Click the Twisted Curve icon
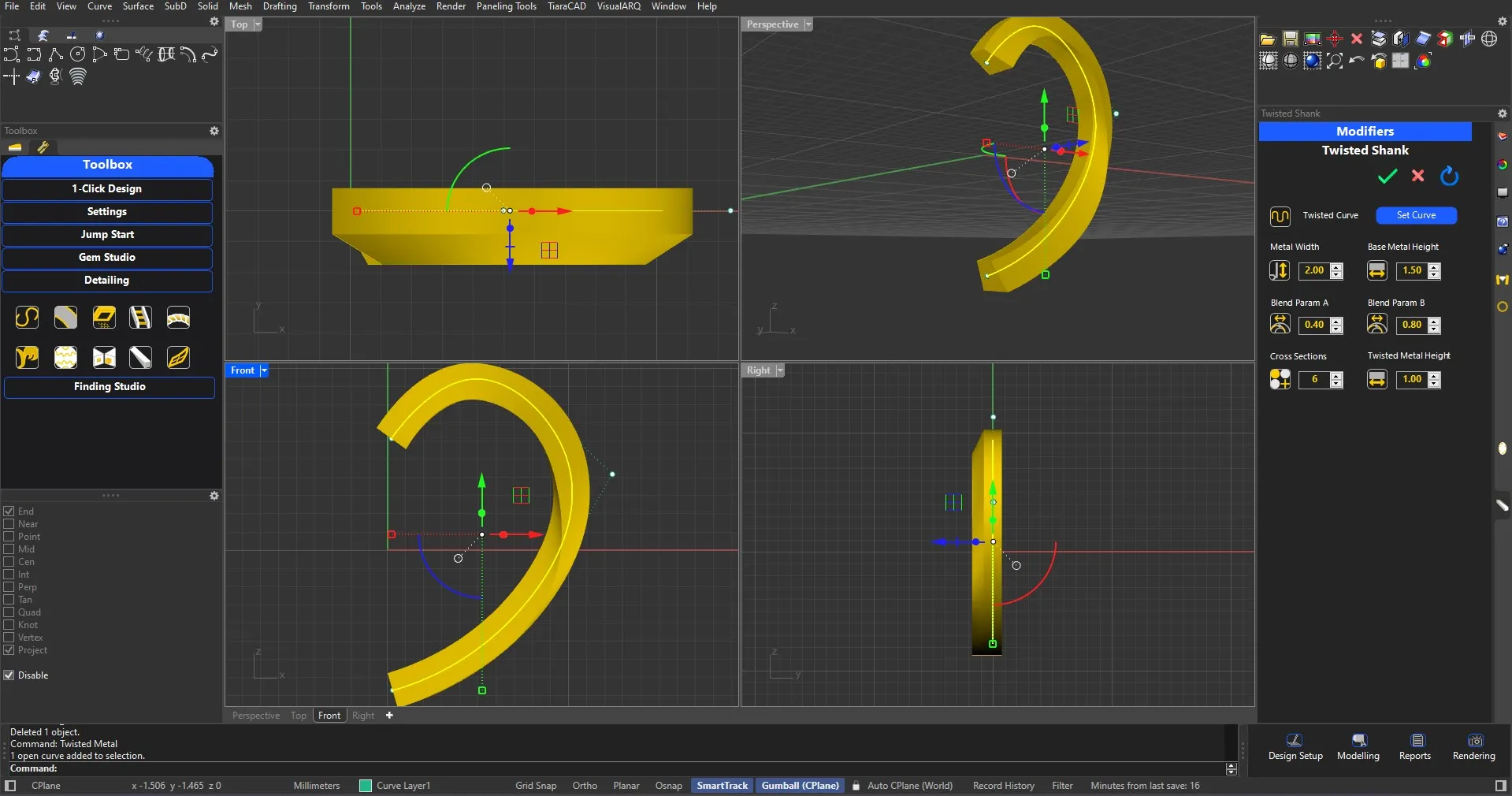This screenshot has width=1512, height=796. pos(1280,216)
